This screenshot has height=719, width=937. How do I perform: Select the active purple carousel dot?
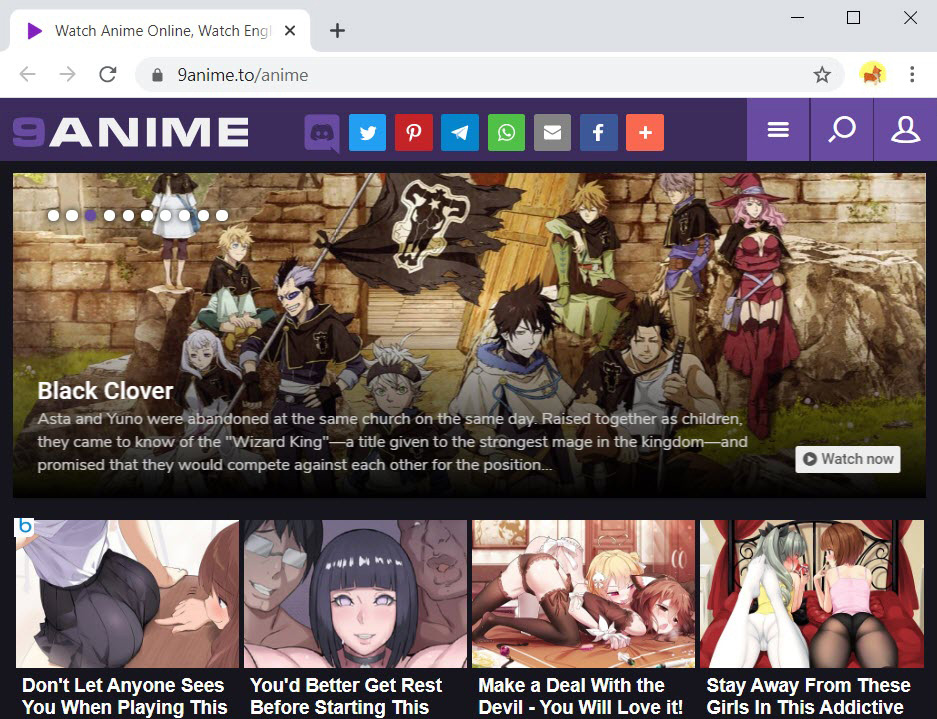click(x=90, y=215)
